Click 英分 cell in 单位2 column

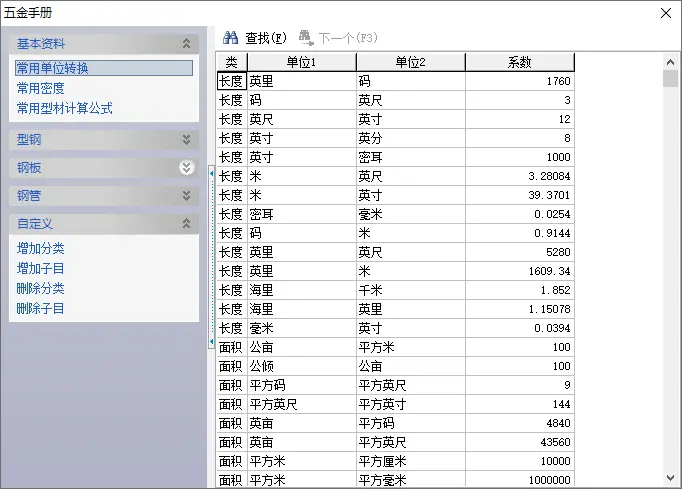[411, 138]
